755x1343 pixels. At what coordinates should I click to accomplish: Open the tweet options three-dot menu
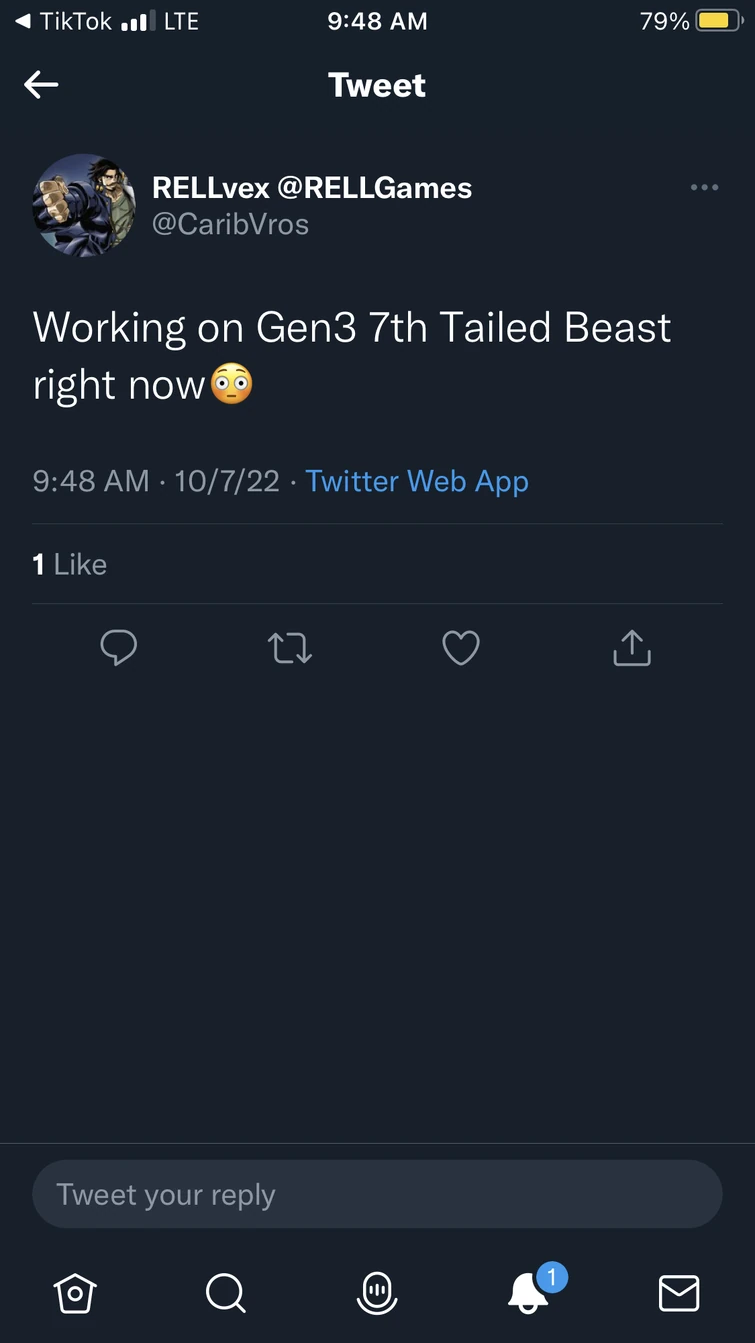tap(704, 187)
